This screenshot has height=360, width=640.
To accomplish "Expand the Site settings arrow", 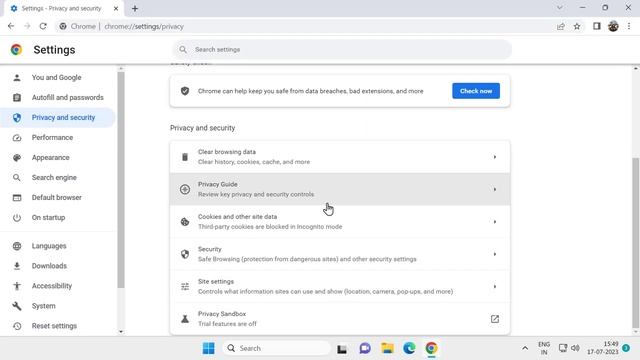I will point(495,286).
